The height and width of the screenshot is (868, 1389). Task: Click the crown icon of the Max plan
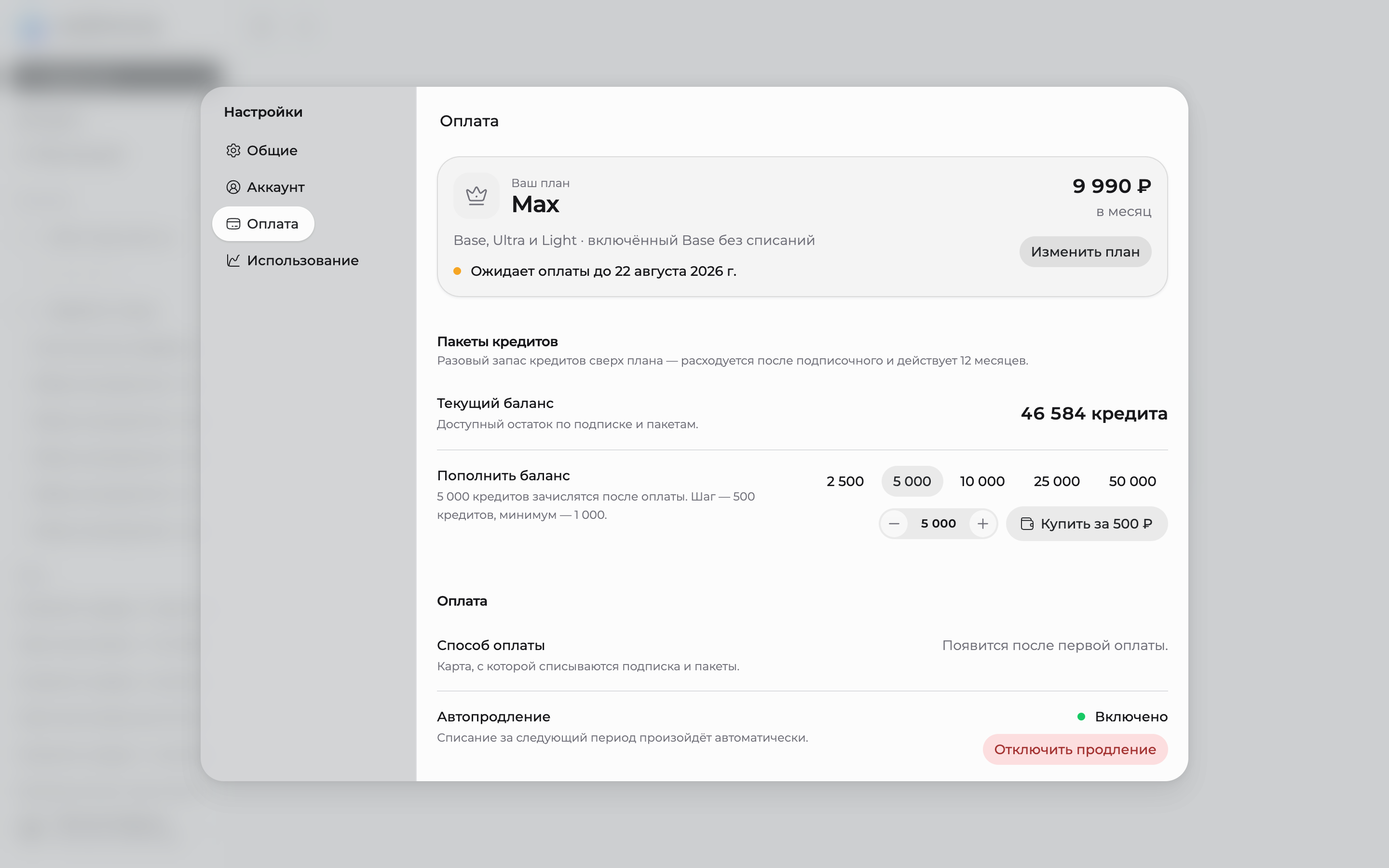tap(477, 196)
